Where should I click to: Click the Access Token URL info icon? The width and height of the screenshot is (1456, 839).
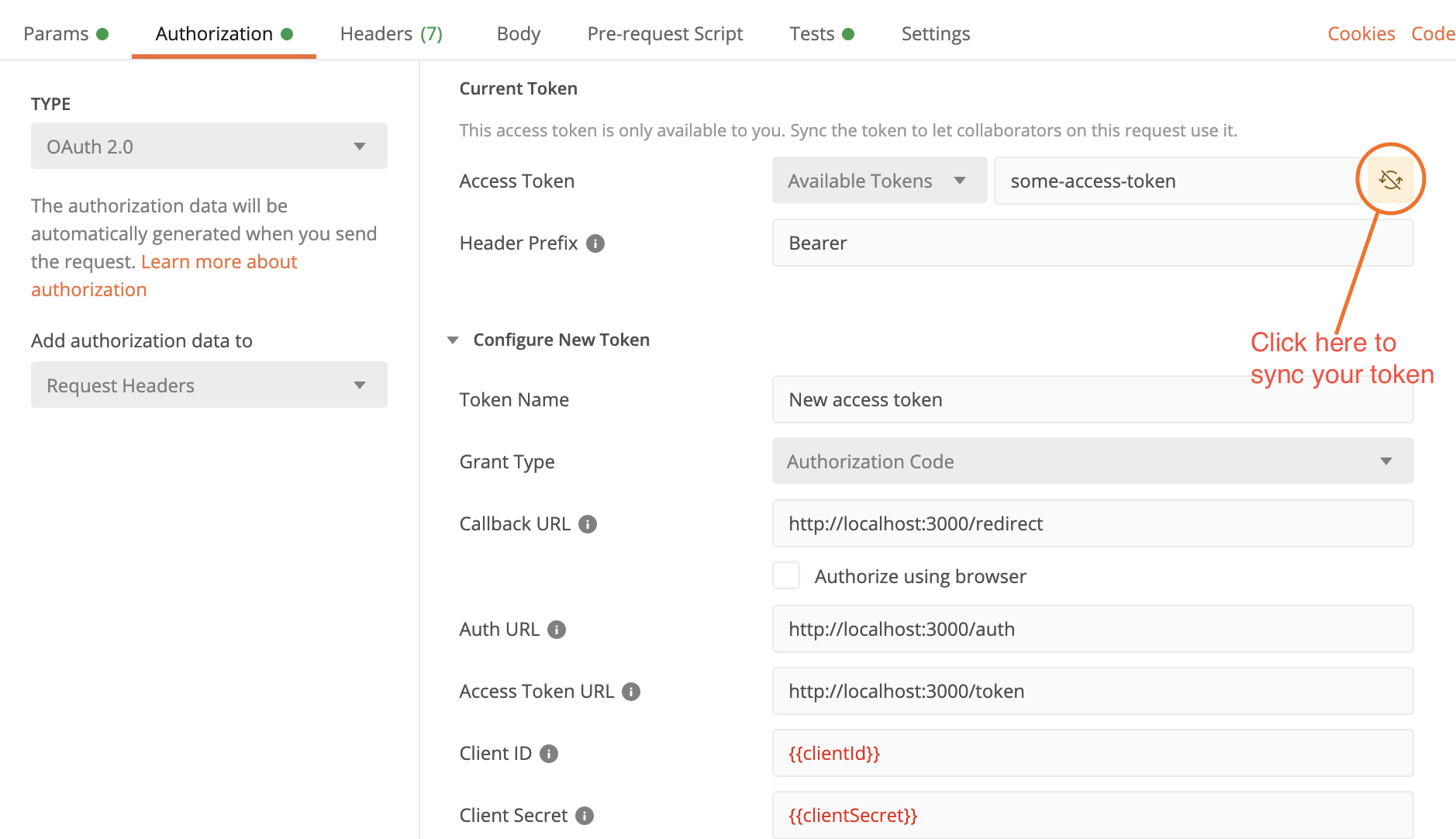click(x=631, y=692)
